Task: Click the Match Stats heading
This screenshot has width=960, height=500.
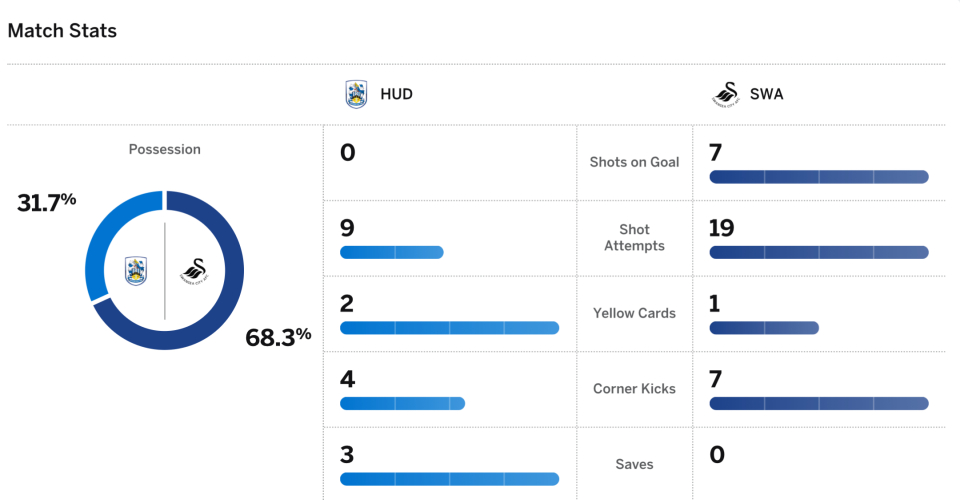Action: (x=62, y=31)
